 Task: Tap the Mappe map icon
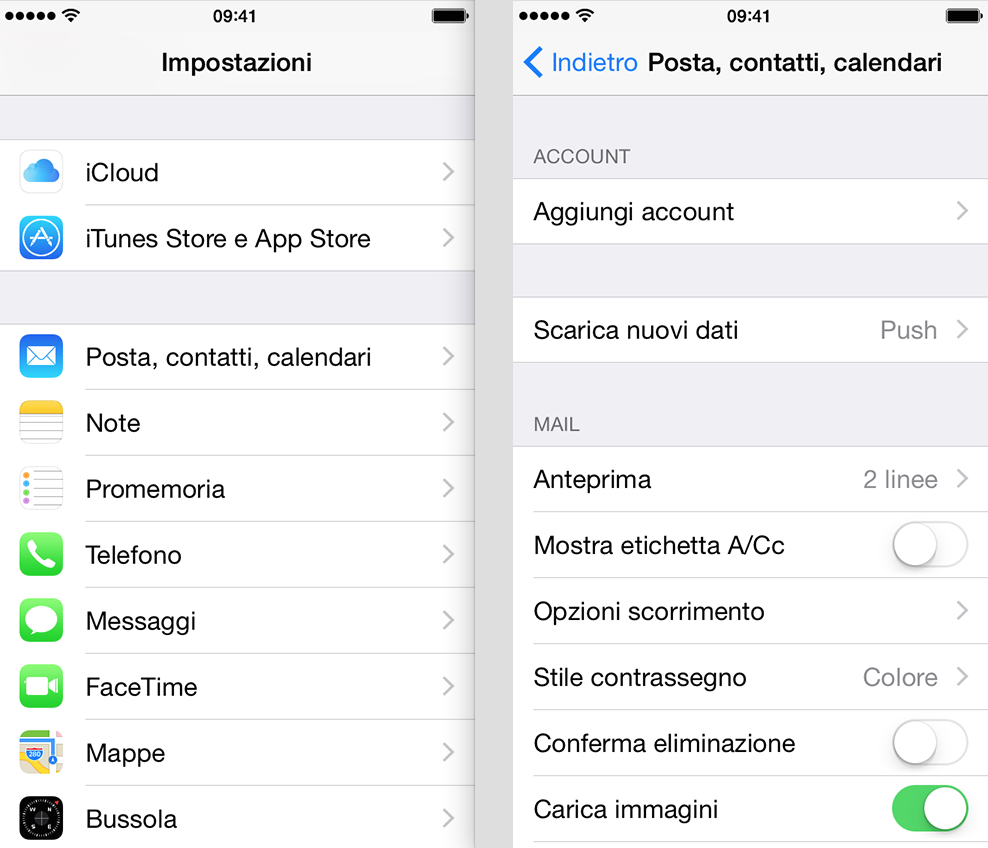(41, 753)
